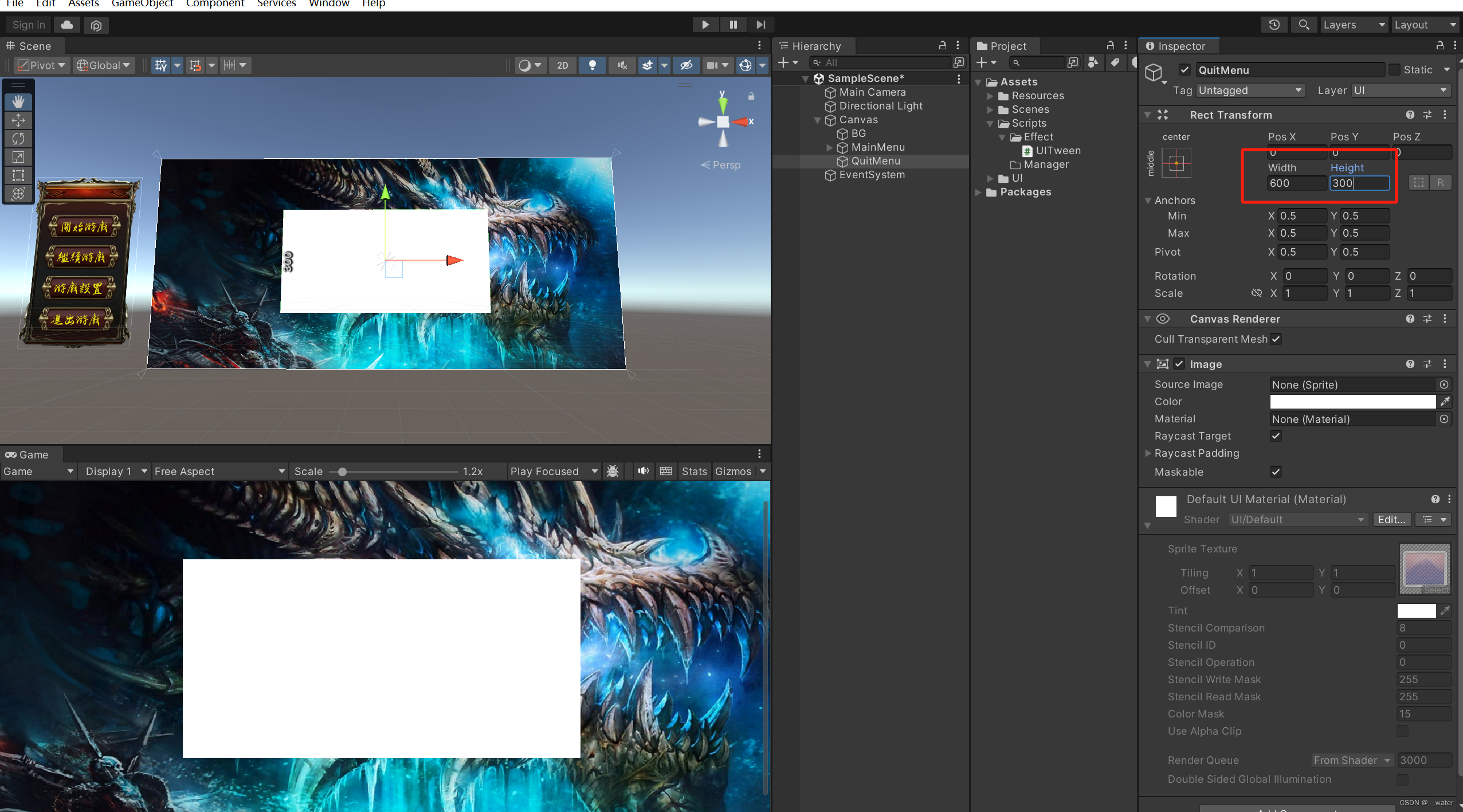Open the anchor presets box
The width and height of the screenshot is (1463, 812).
(x=1176, y=163)
